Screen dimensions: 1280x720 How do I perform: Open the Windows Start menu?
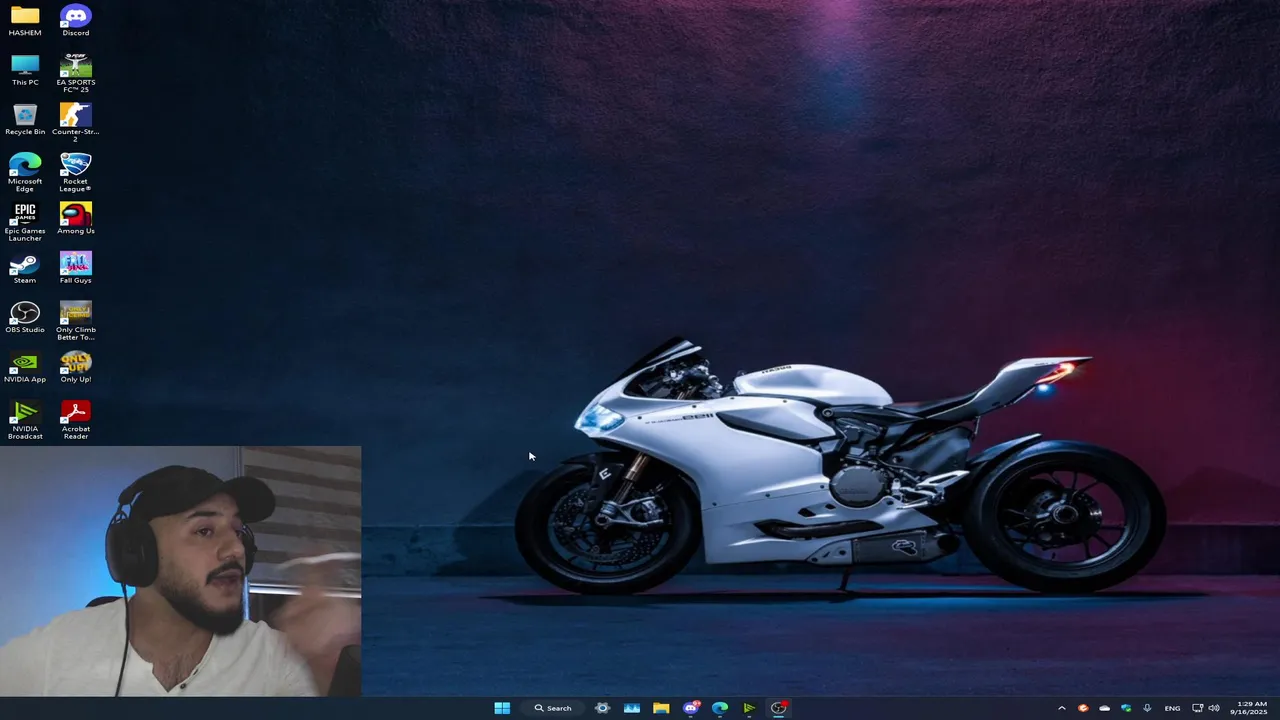point(502,708)
